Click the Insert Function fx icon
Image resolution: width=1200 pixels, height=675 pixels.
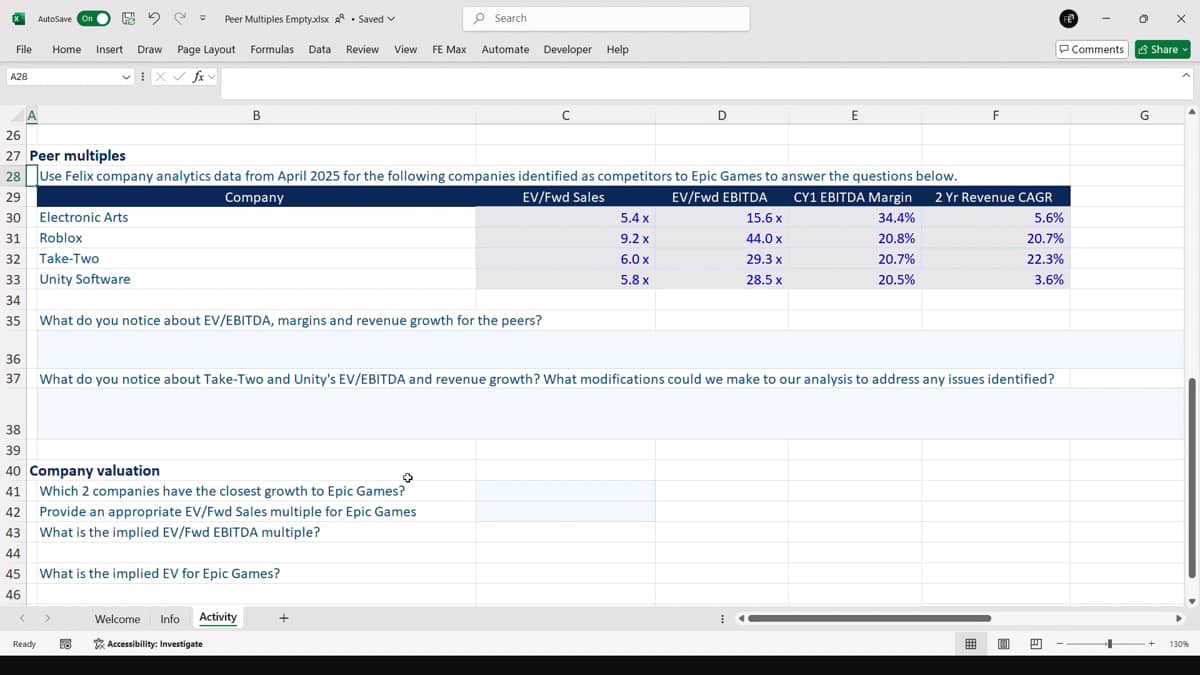[199, 76]
